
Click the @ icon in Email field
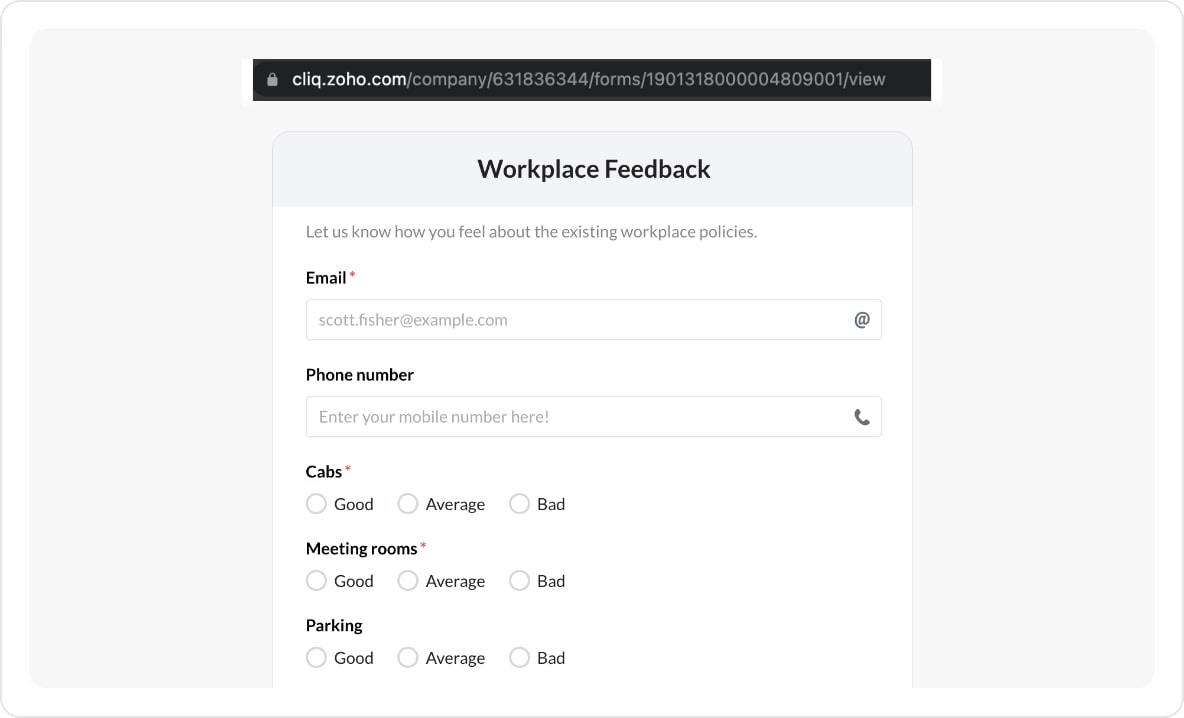tap(861, 320)
